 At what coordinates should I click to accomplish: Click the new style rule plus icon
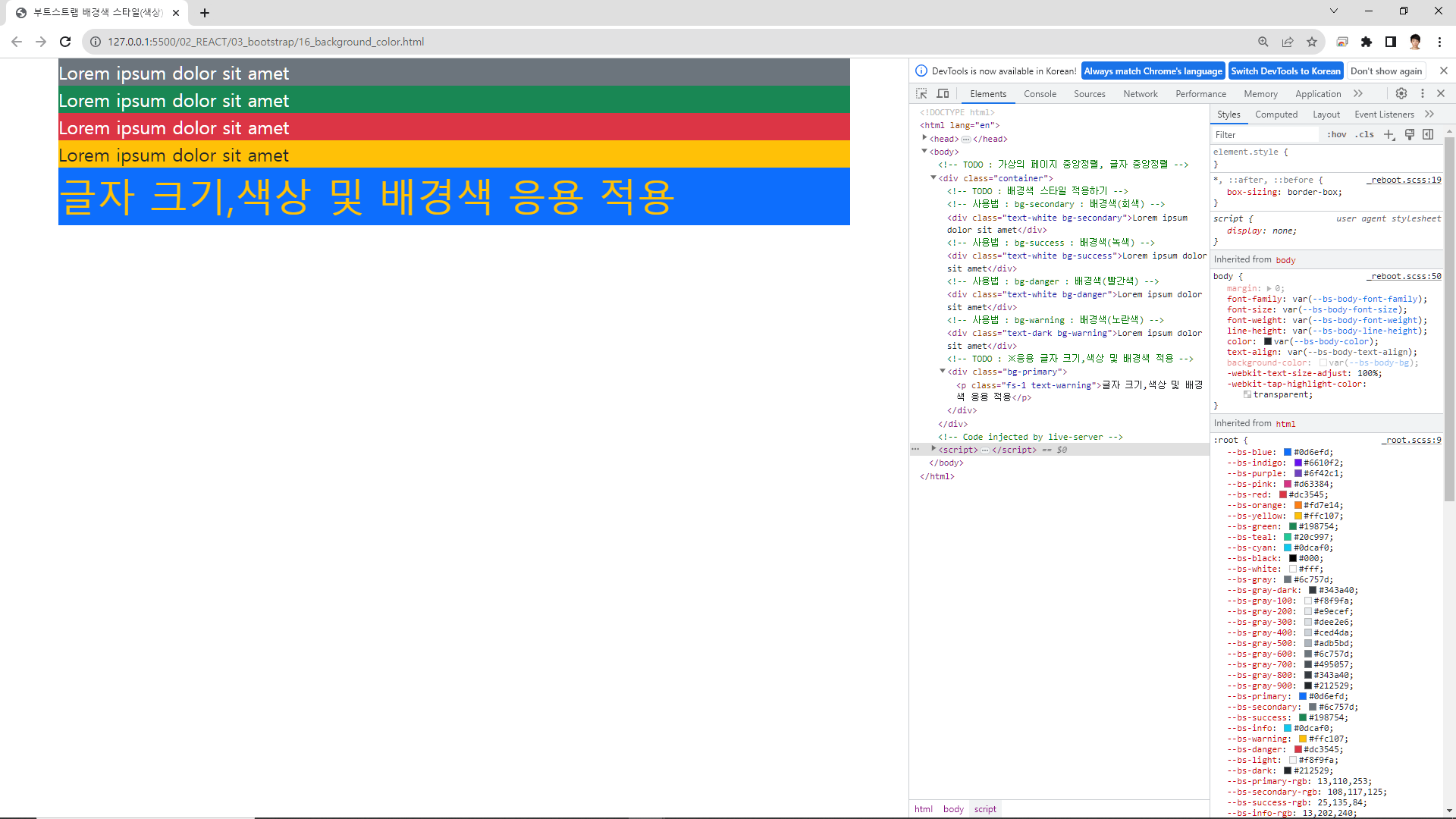[x=1389, y=134]
